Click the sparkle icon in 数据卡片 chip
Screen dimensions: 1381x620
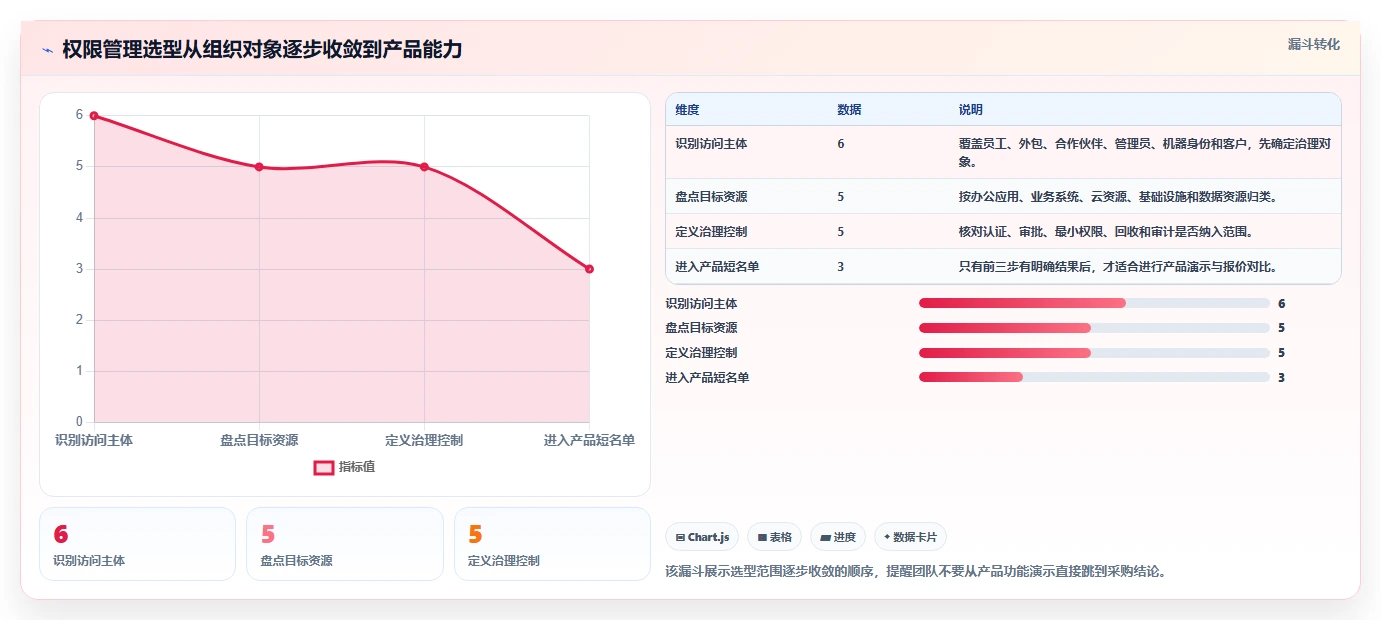[x=887, y=537]
